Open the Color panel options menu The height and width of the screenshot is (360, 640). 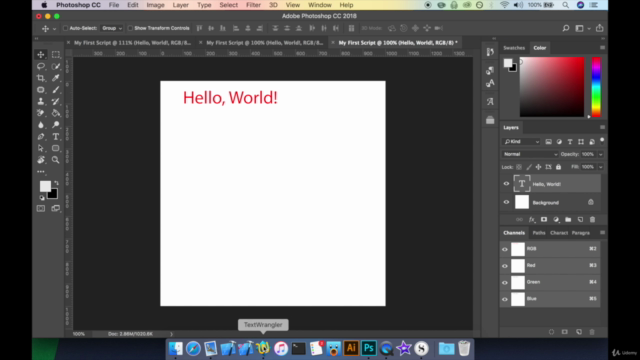pos(602,48)
